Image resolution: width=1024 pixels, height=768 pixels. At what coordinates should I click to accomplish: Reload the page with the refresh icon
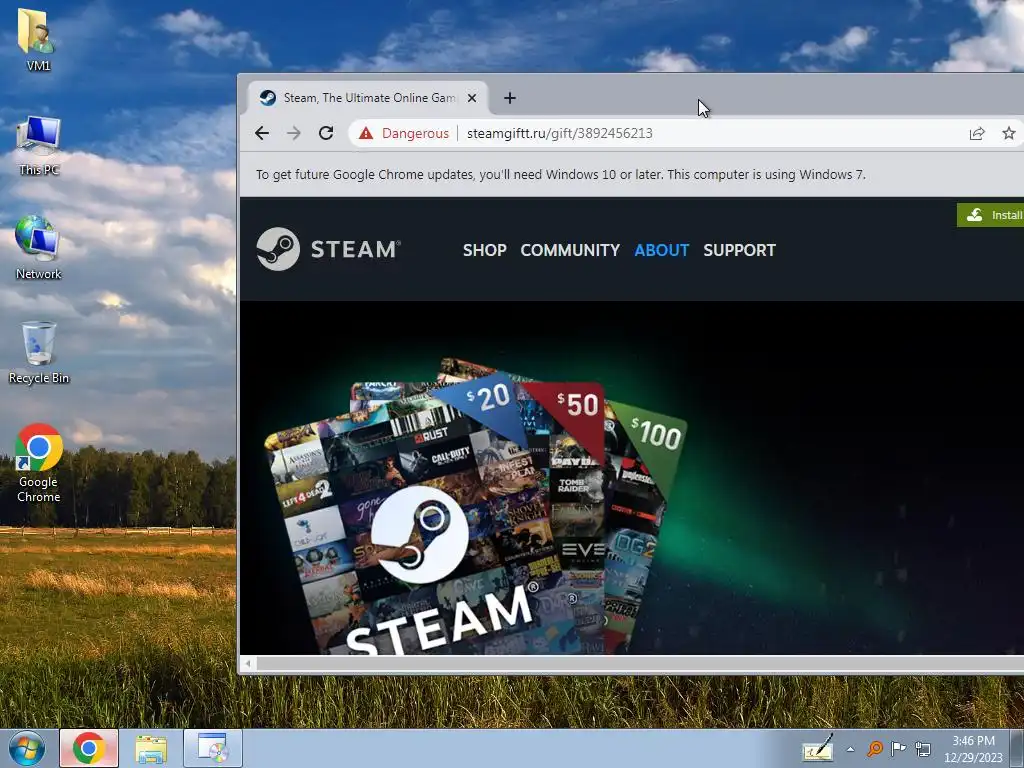(x=326, y=133)
